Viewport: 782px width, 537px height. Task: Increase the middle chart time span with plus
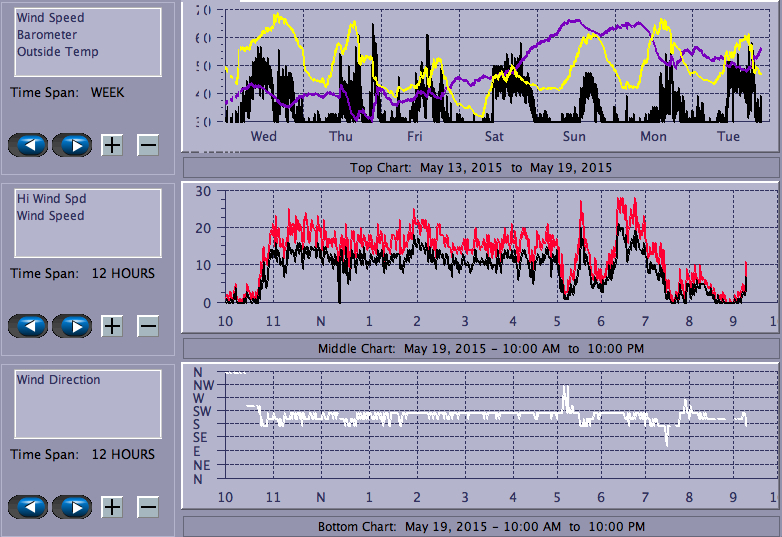point(112,326)
